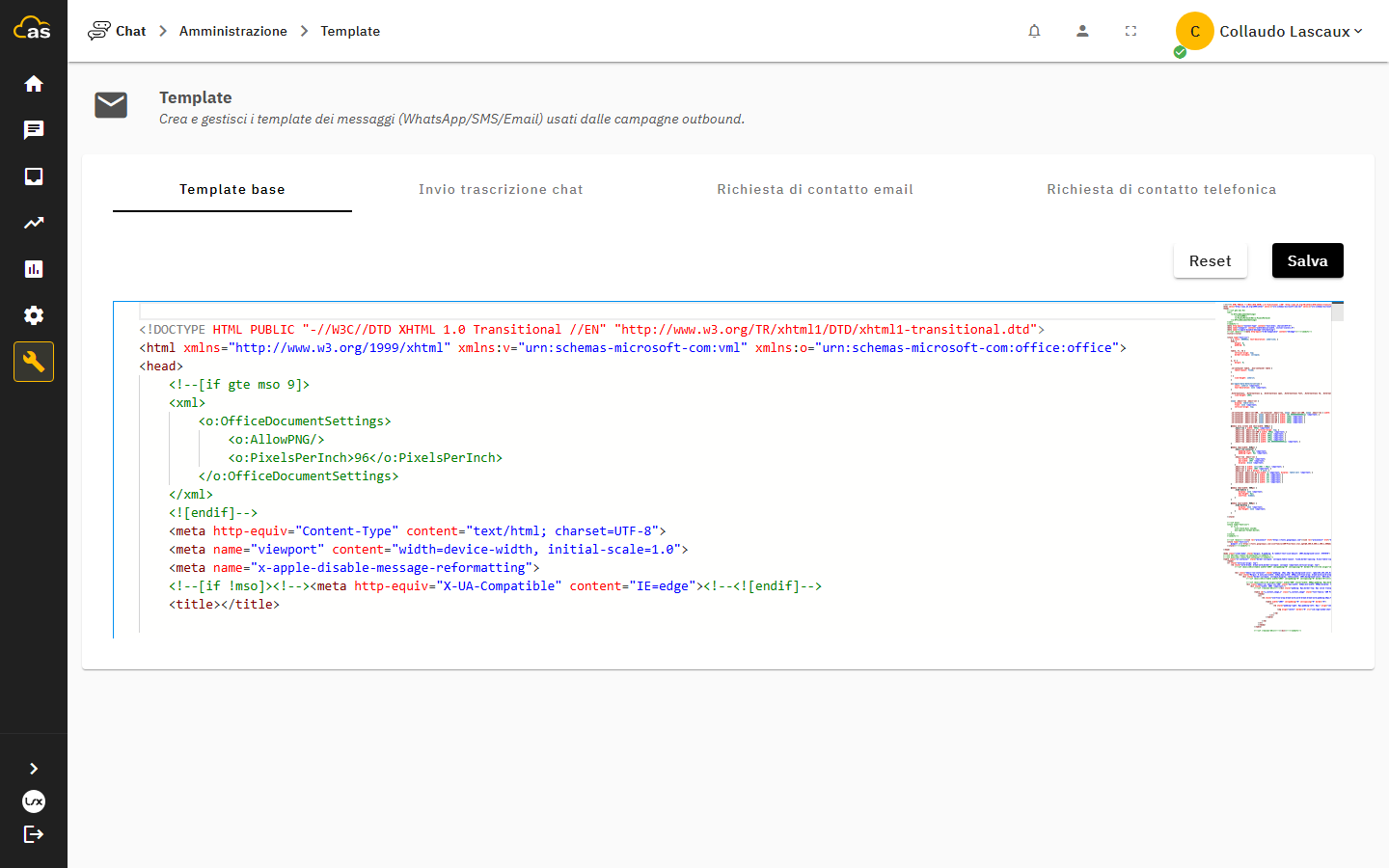The height and width of the screenshot is (868, 1389).
Task: Click the DOCTYPE line in editor
Action: pos(591,329)
